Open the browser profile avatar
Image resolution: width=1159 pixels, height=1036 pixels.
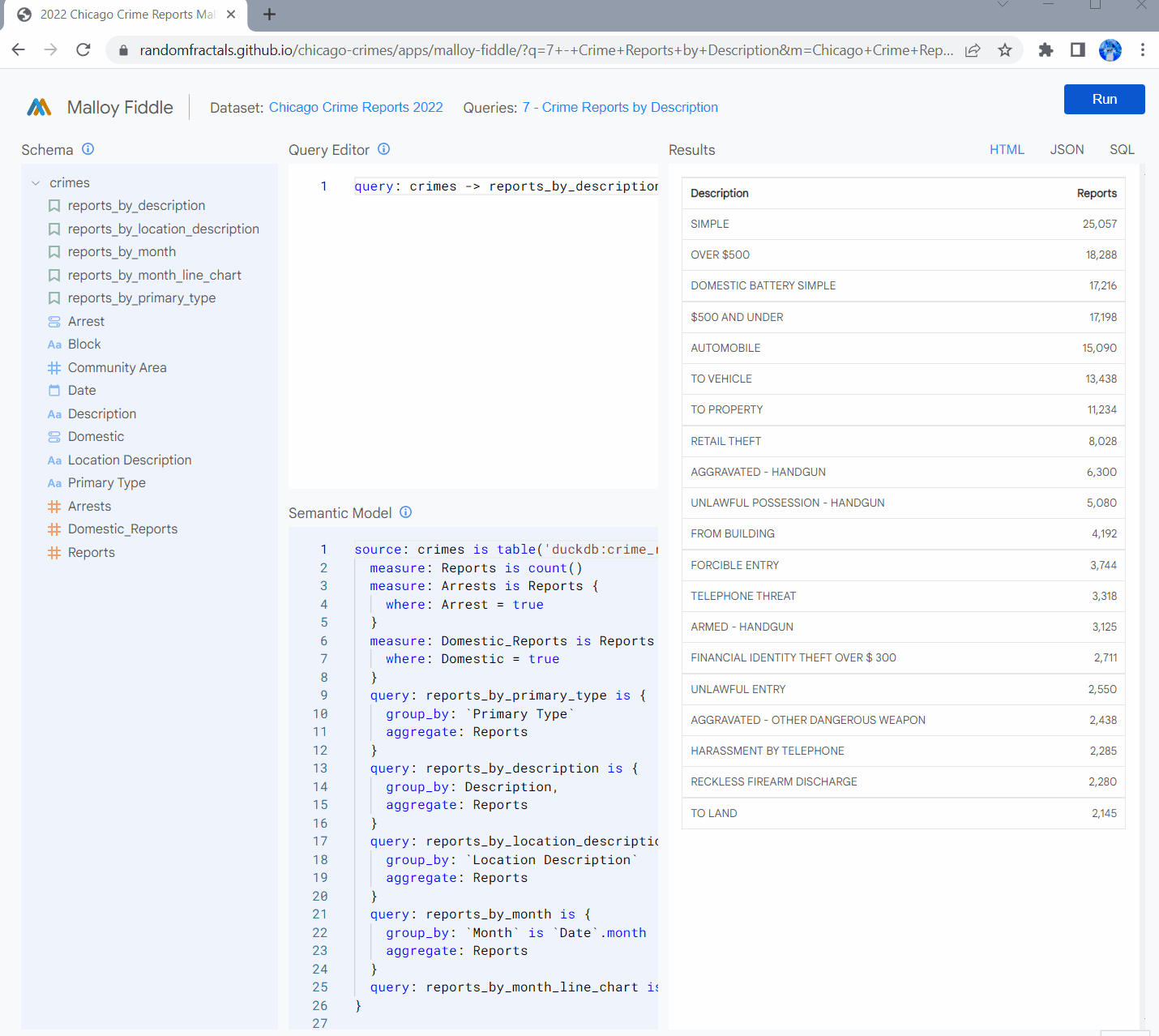point(1110,50)
